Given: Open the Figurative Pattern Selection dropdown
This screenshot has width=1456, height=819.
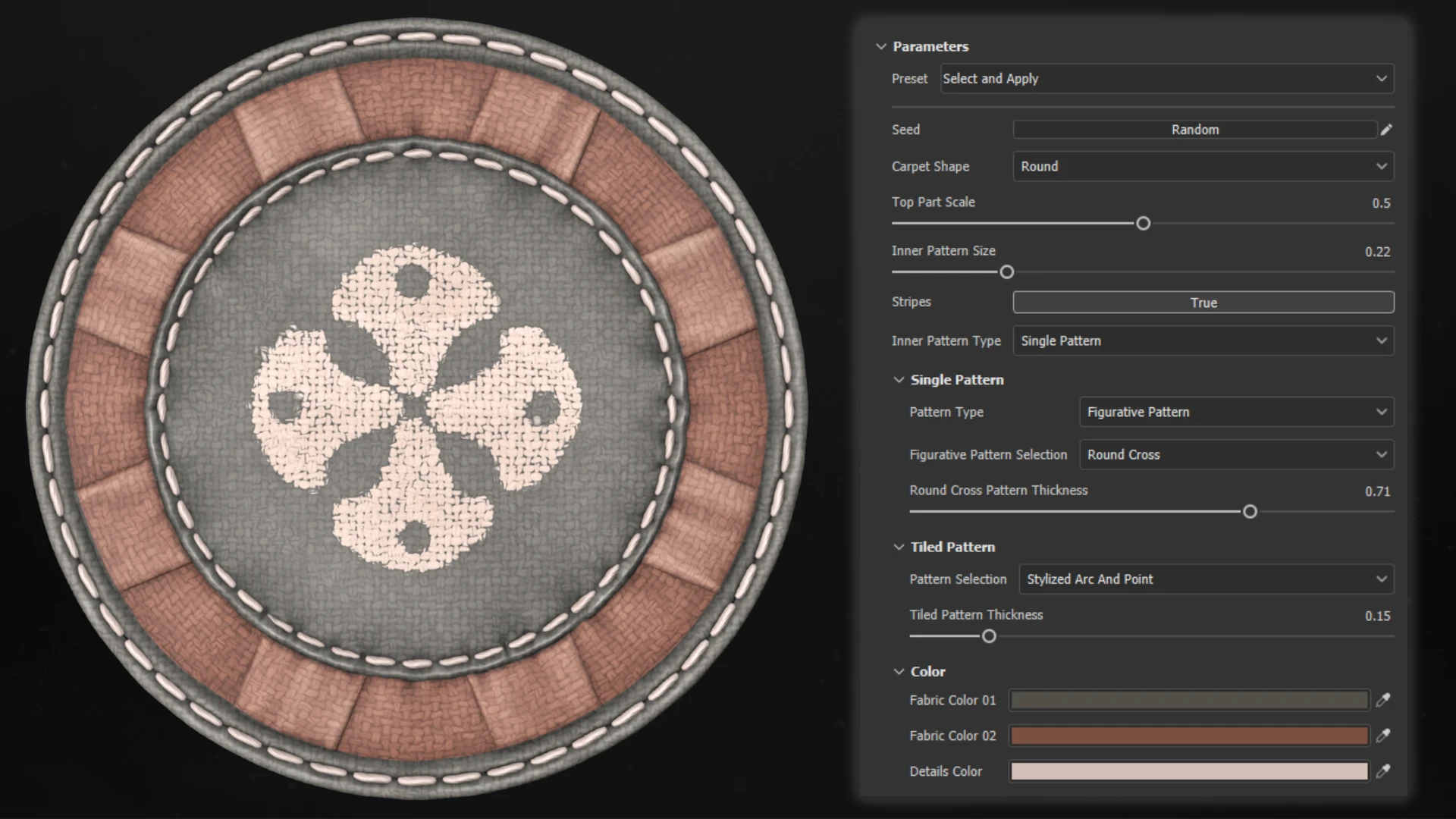Looking at the screenshot, I should [x=1236, y=454].
